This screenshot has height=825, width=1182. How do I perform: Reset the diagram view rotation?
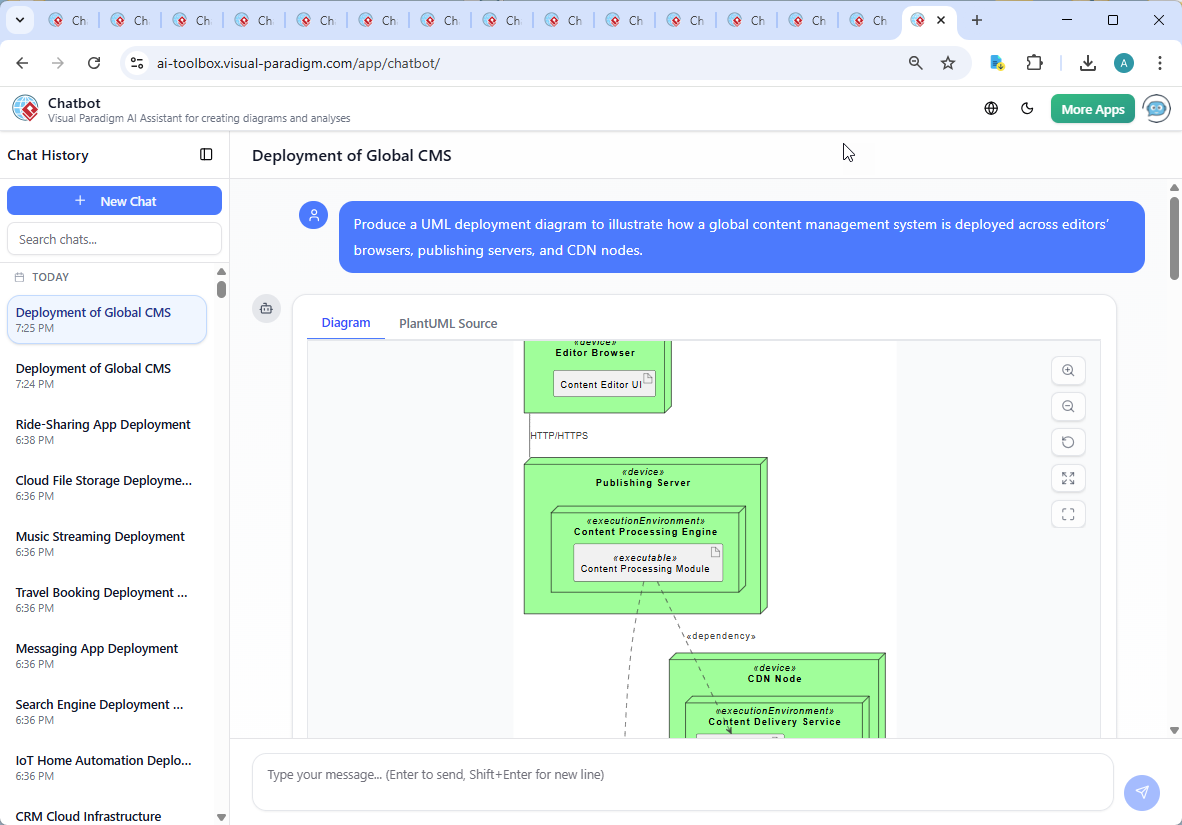coord(1068,442)
